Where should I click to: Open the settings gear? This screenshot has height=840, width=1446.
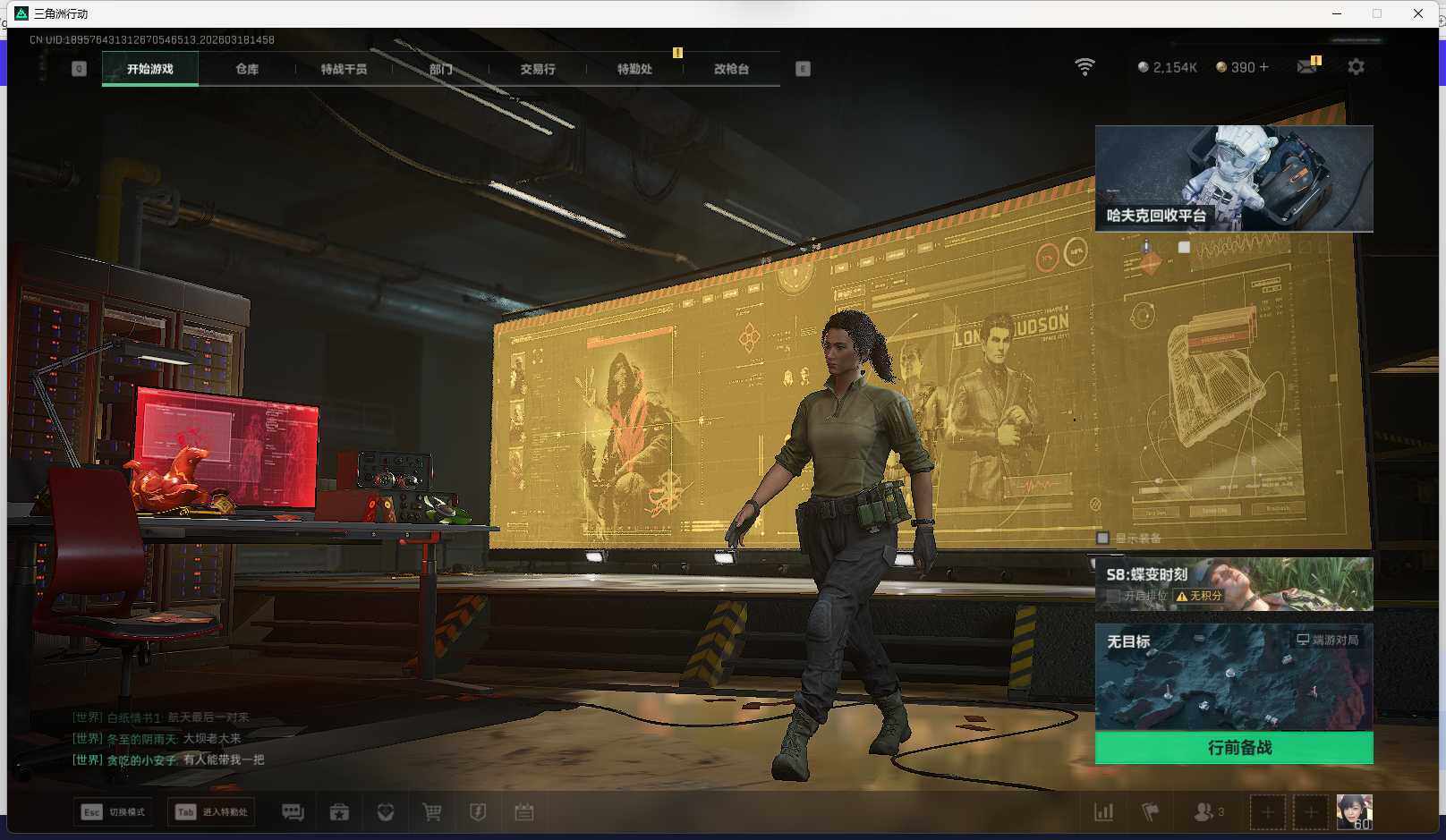(x=1356, y=67)
